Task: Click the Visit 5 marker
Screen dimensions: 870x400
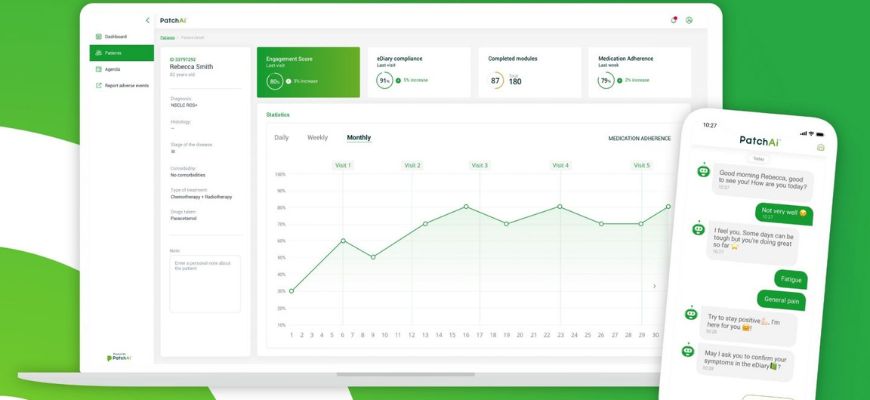Action: (641, 165)
